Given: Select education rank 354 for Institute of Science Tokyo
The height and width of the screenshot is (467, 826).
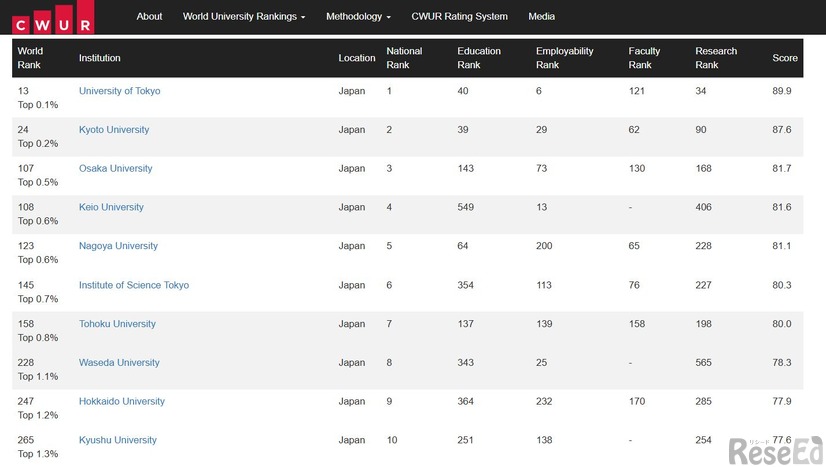Looking at the screenshot, I should tap(466, 285).
